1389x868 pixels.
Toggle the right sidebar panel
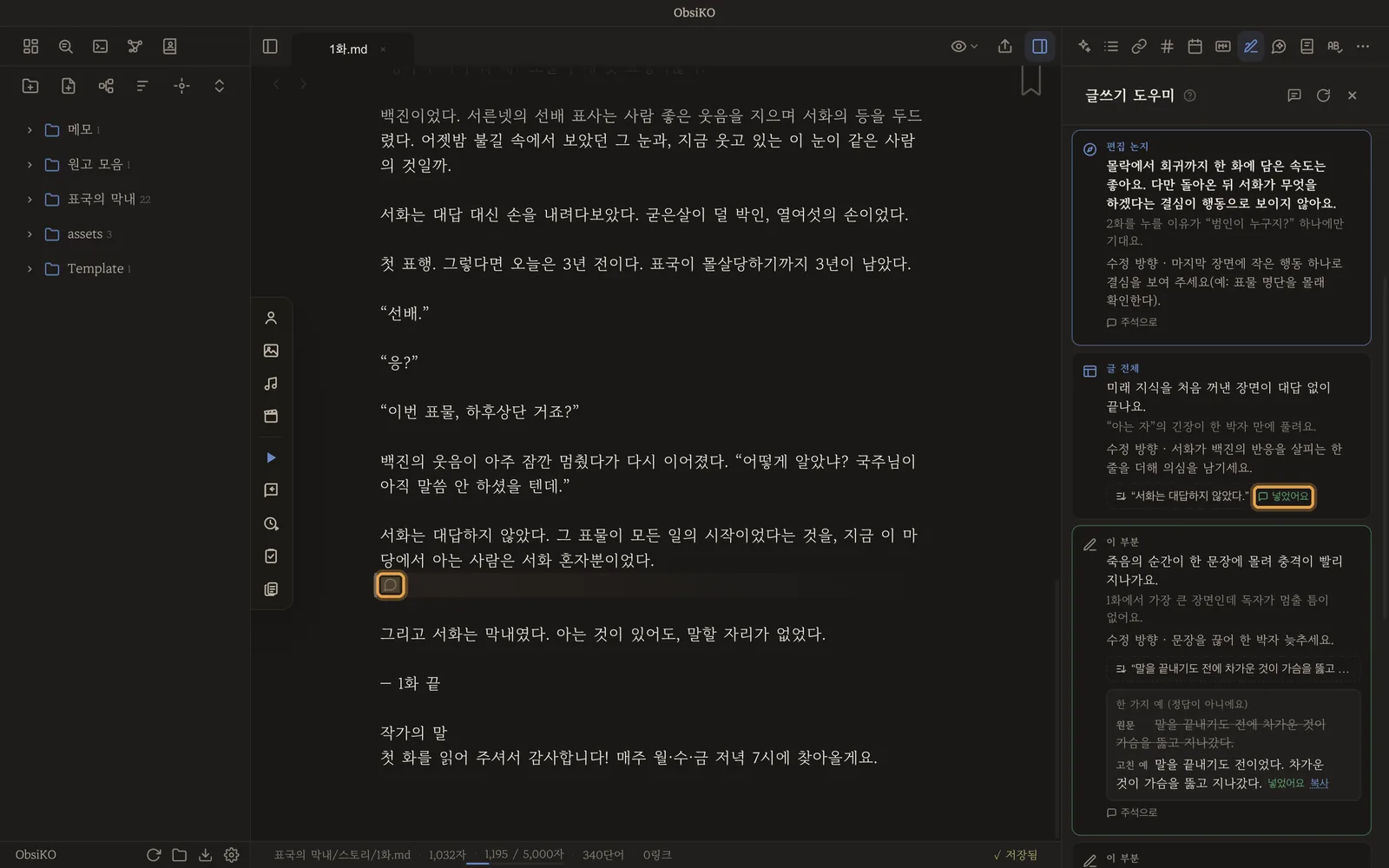click(1039, 46)
